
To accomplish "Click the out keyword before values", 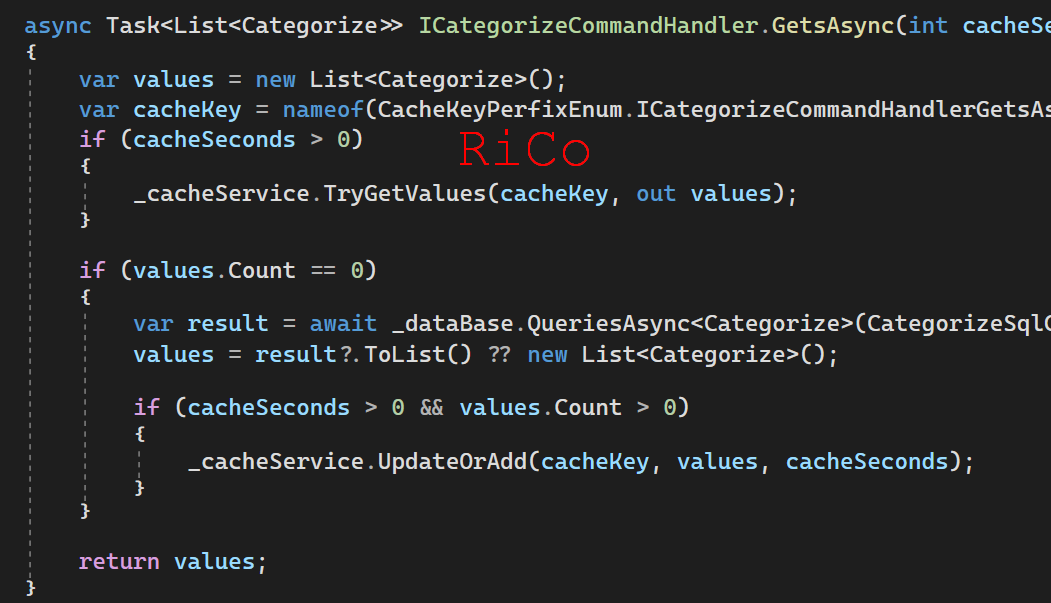I will (655, 193).
